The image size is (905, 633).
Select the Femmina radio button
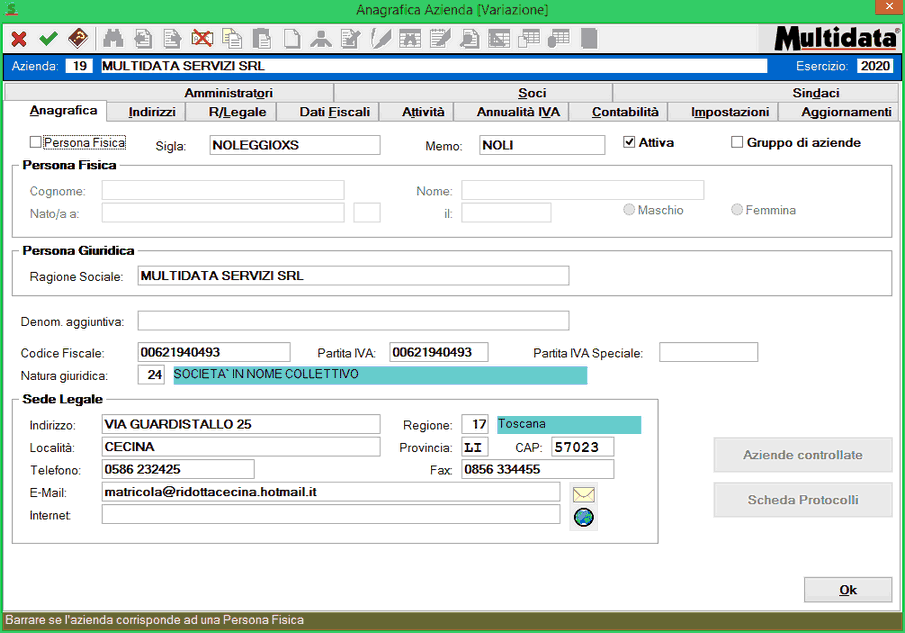(x=737, y=209)
